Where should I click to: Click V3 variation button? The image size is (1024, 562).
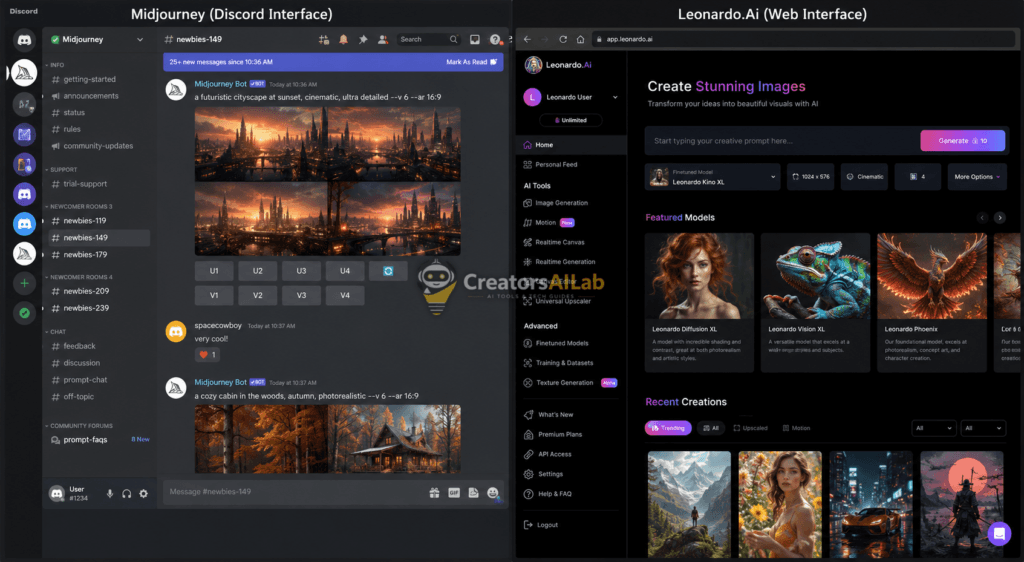[x=301, y=296]
